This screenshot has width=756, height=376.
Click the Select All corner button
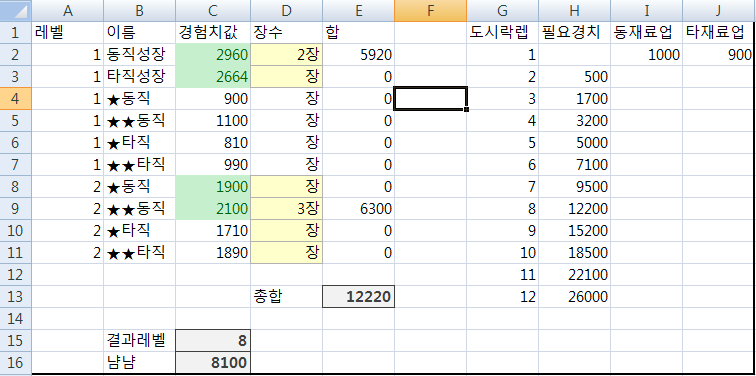tap(16, 11)
